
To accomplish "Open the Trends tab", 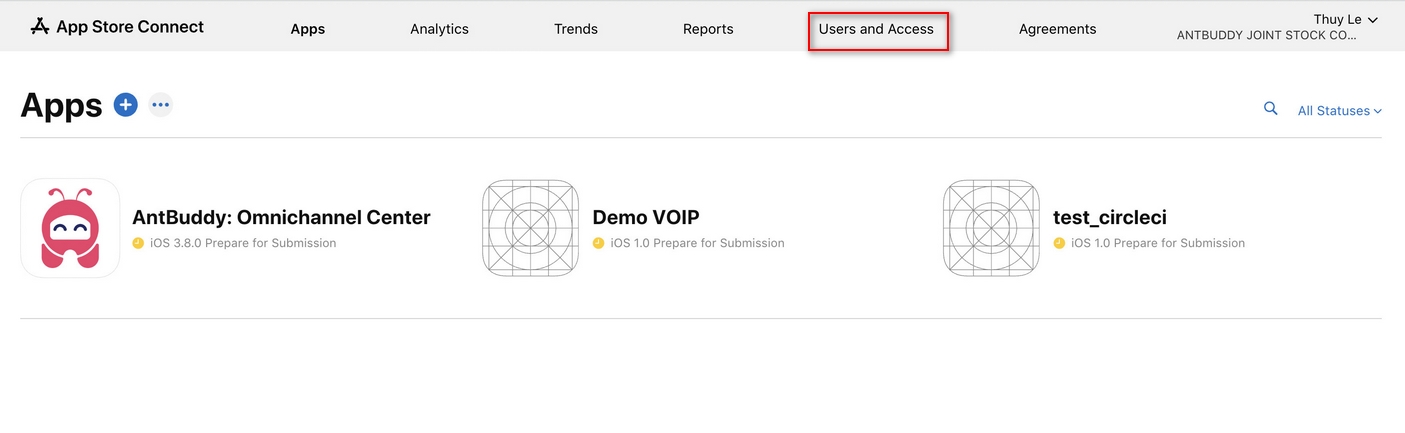I will click(576, 29).
